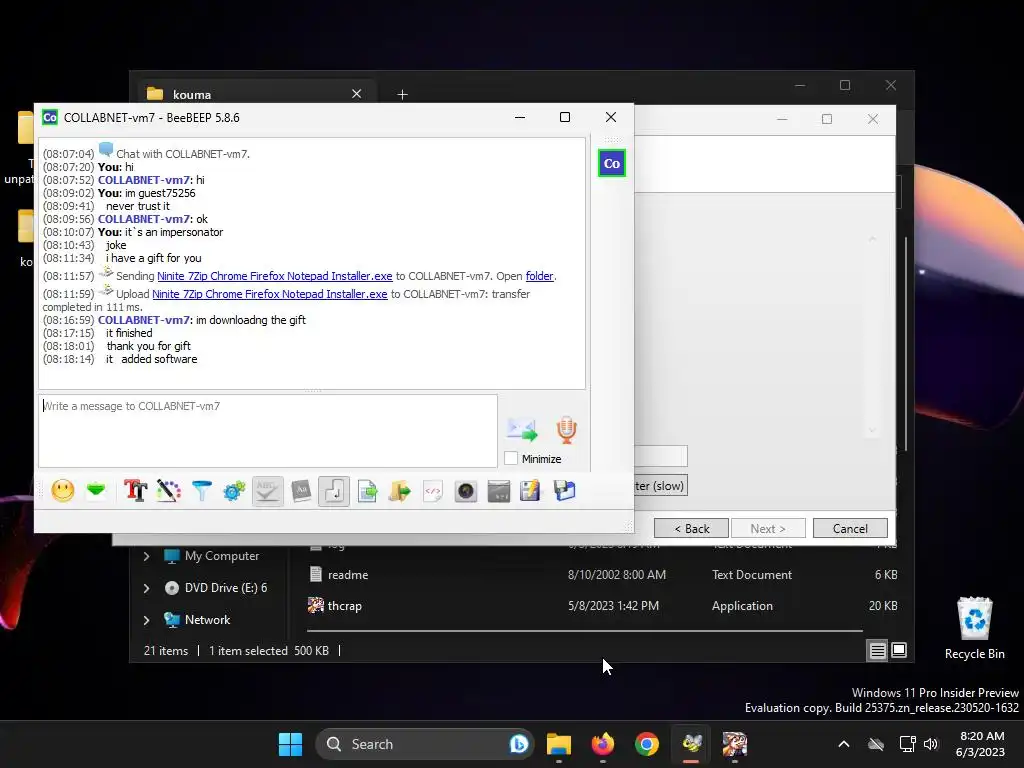Click the taskbar Search box
This screenshot has height=768, width=1024.
[424, 744]
